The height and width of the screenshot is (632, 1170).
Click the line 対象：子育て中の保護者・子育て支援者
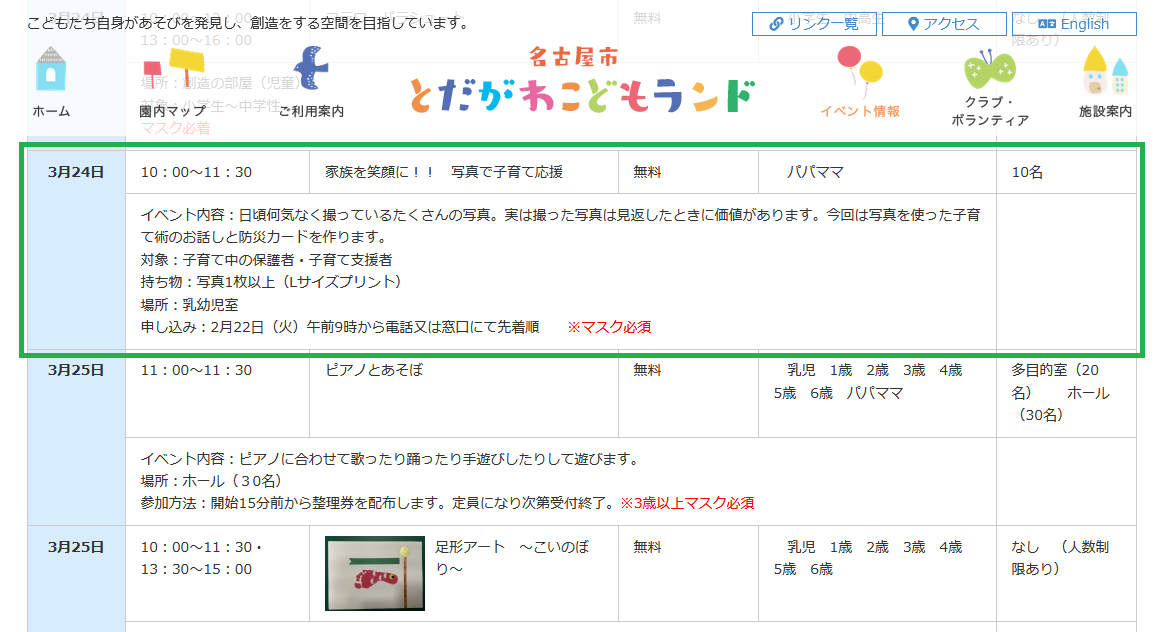click(266, 260)
